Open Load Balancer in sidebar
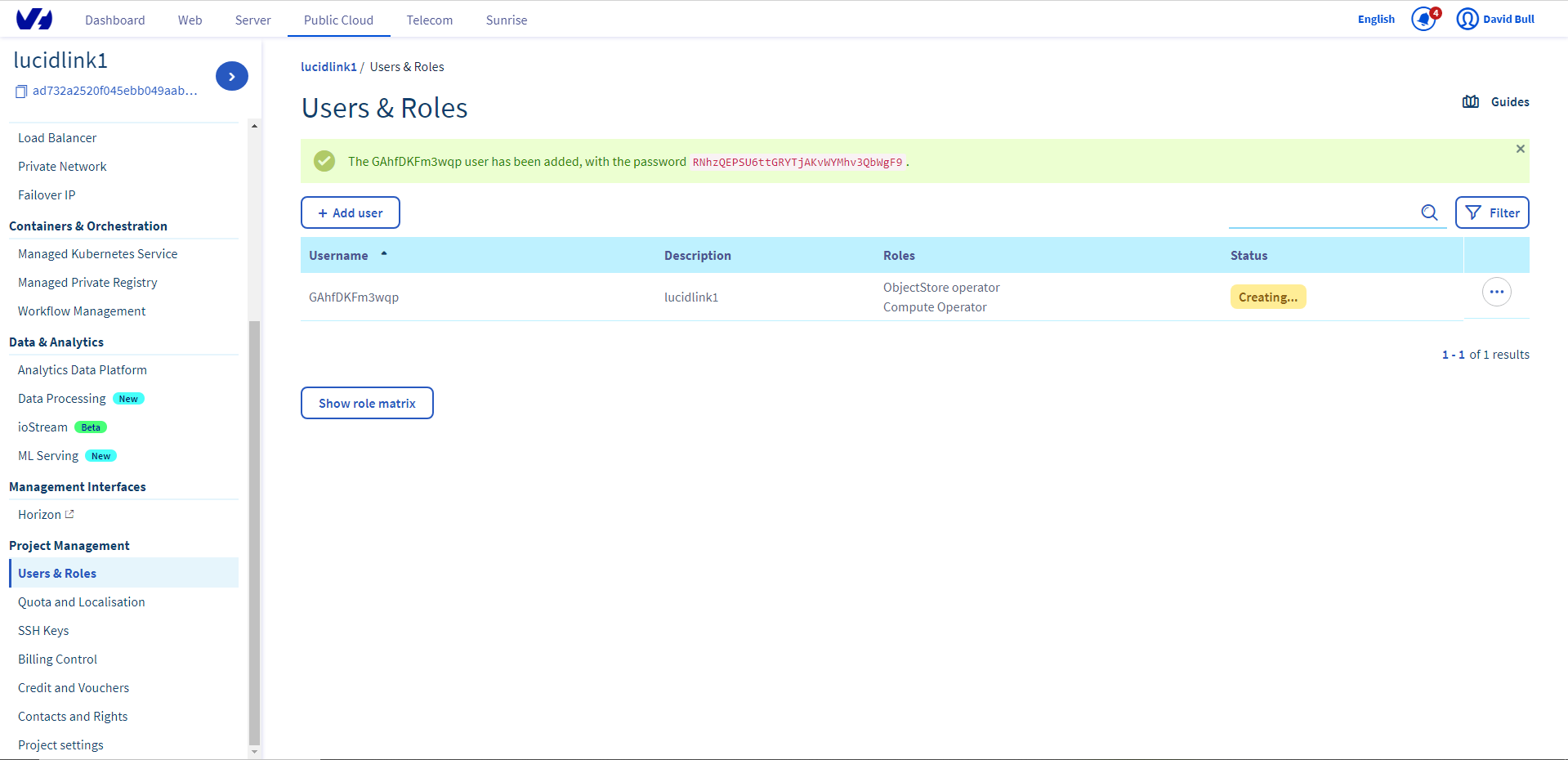This screenshot has width=1568, height=760. [57, 138]
